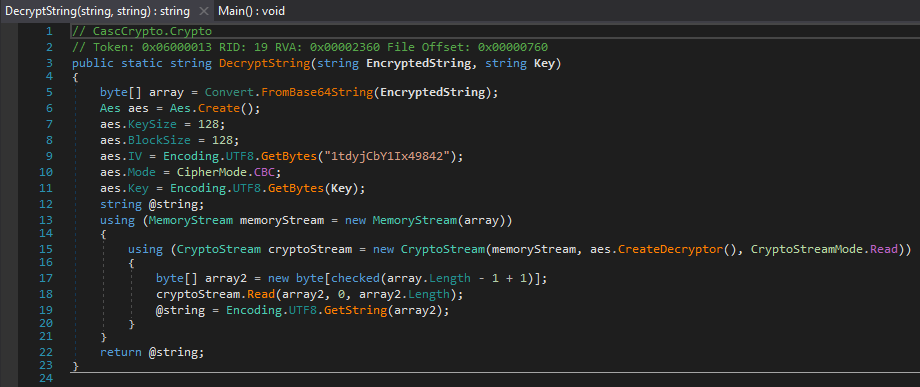Click the Aes.Create() call on line 6
This screenshot has height=387, width=920.
point(215,108)
